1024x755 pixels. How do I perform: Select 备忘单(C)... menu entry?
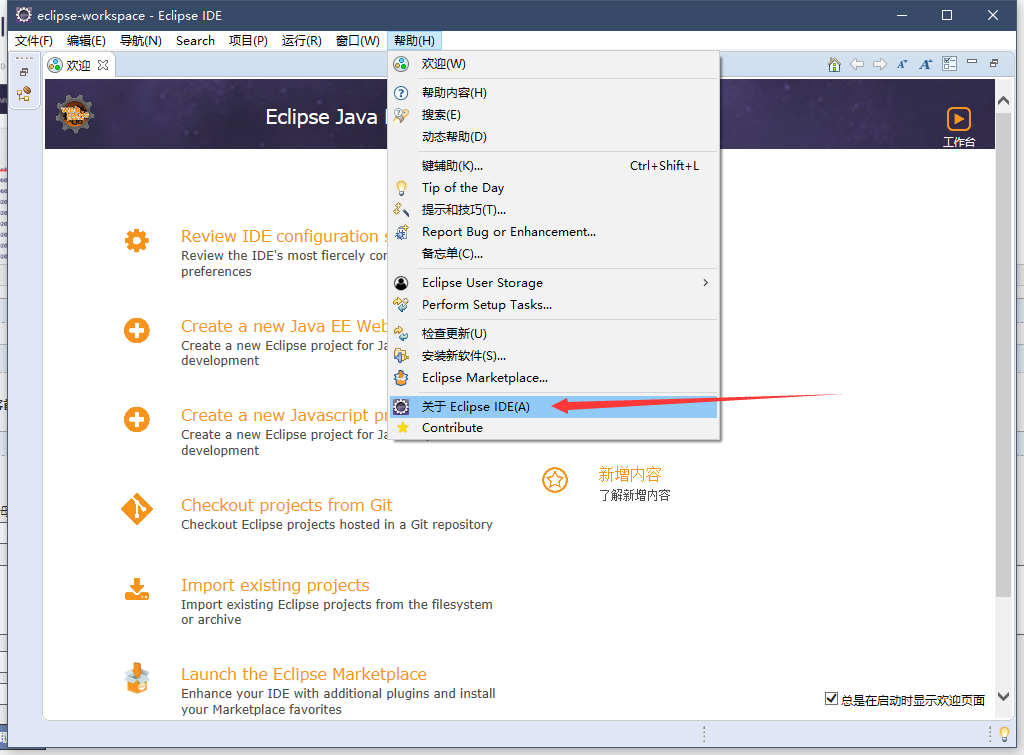[554, 253]
